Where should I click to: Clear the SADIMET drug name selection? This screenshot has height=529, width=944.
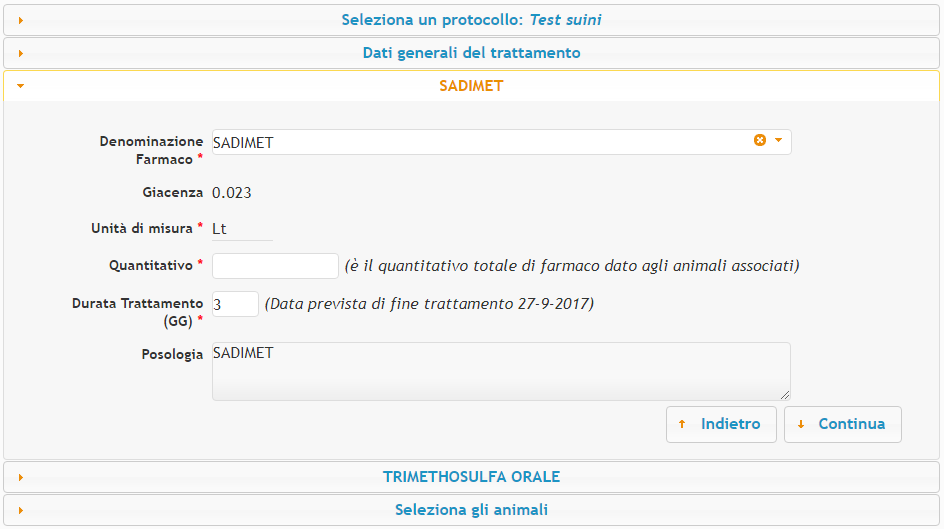tap(760, 140)
